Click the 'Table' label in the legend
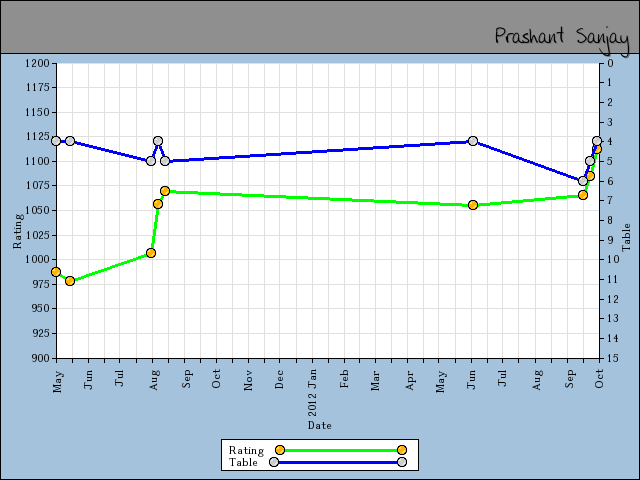 click(243, 462)
